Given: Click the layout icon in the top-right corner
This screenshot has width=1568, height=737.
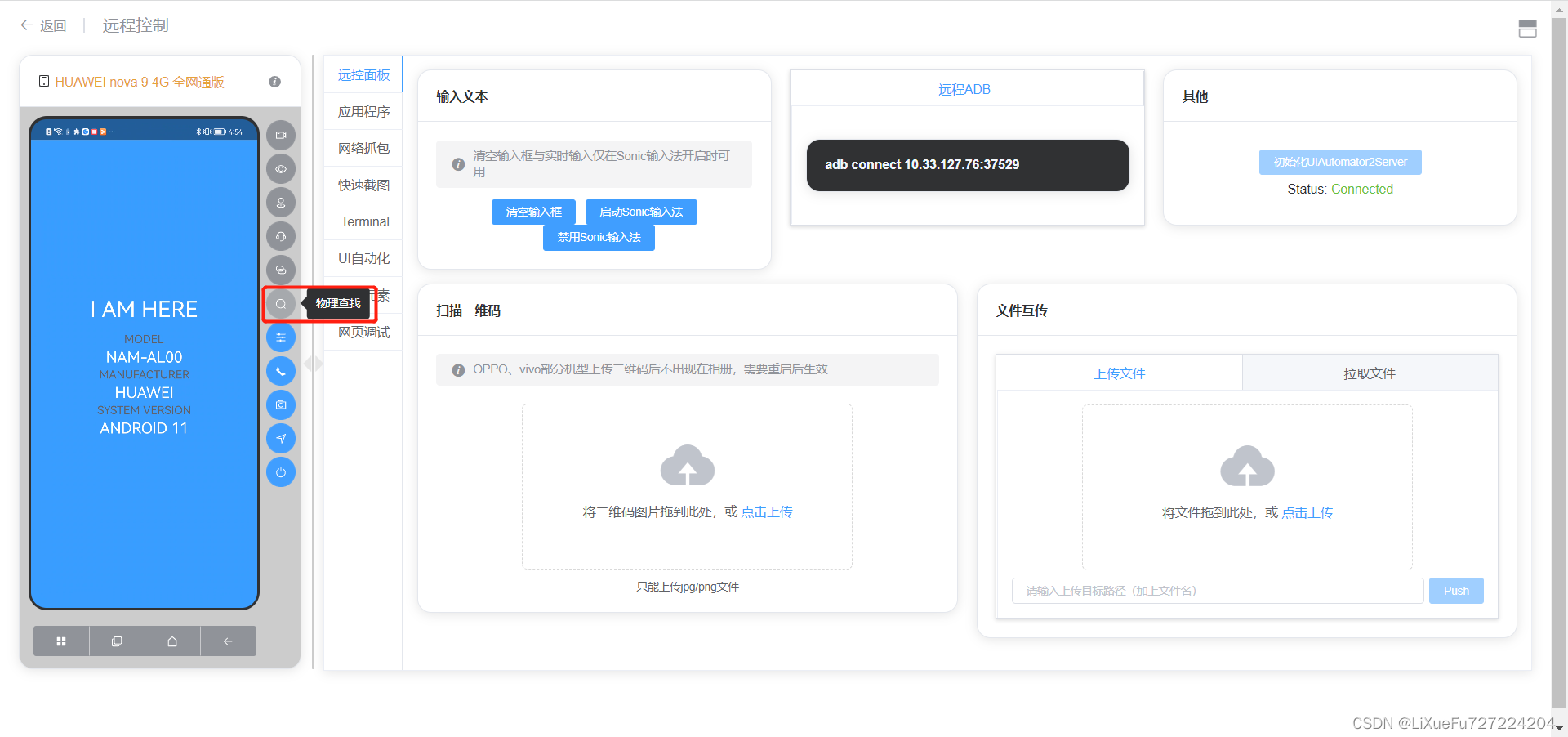Looking at the screenshot, I should pos(1528,28).
